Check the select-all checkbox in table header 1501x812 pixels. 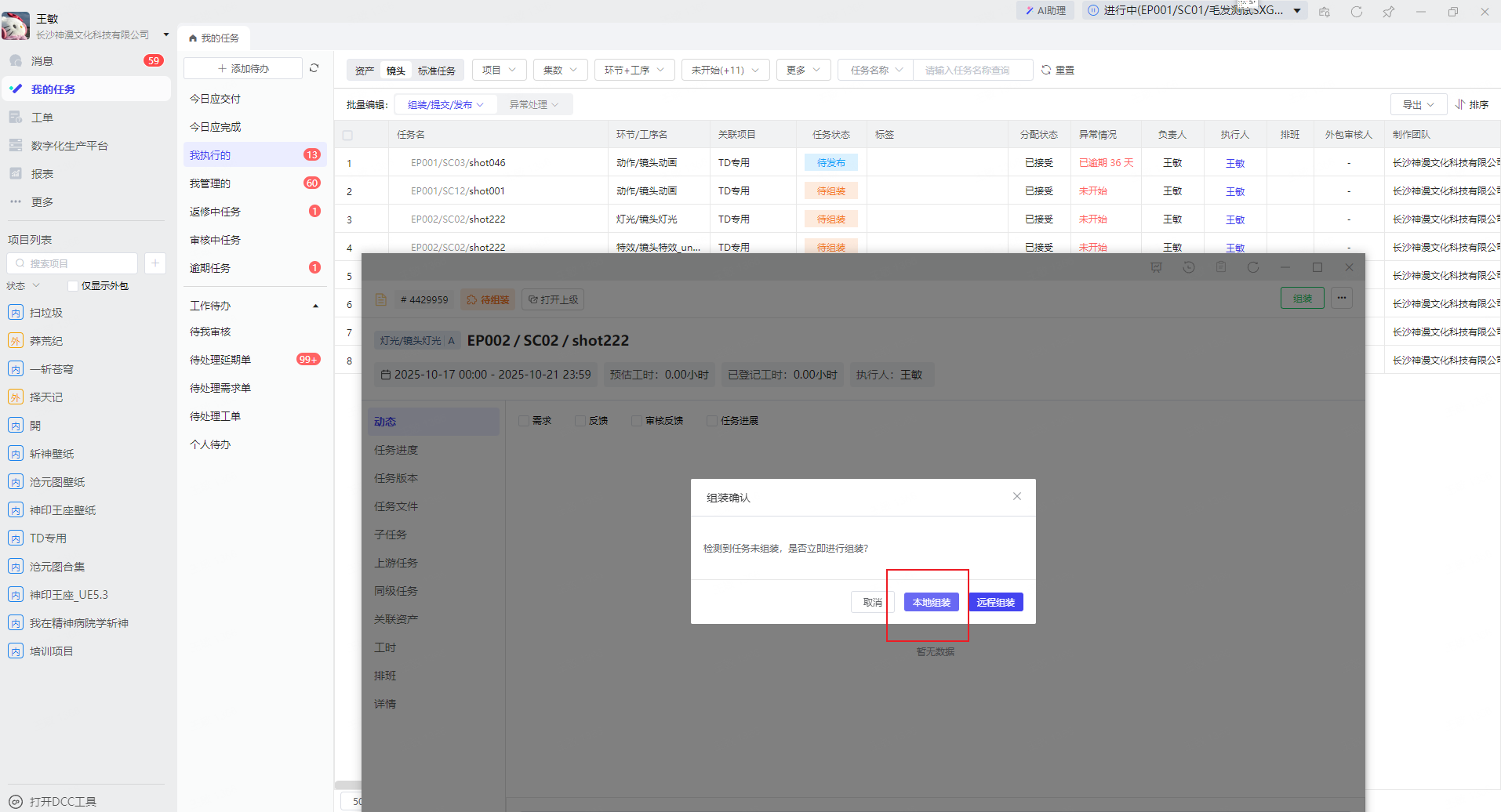[347, 135]
